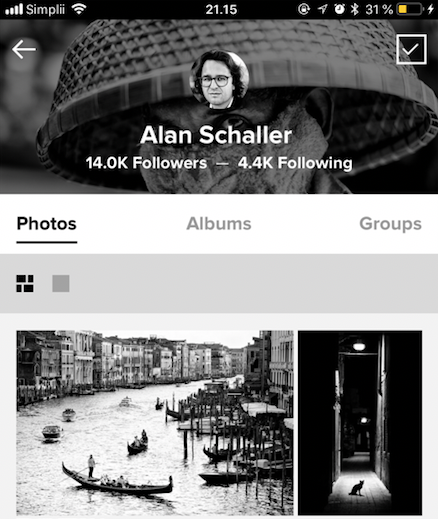
Task: Switch to single photo view icon
Action: pyautogui.click(x=61, y=283)
